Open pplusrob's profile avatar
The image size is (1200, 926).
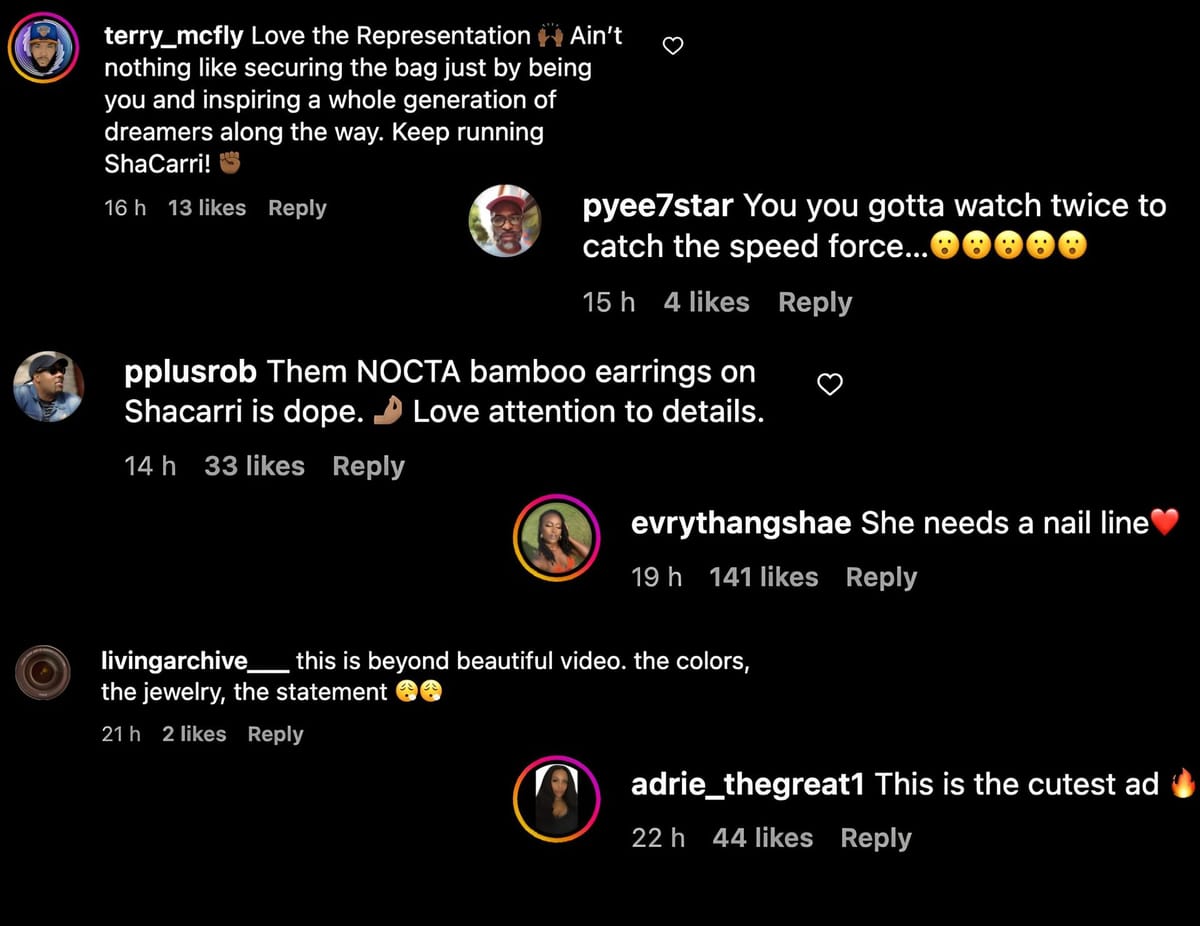[48, 387]
